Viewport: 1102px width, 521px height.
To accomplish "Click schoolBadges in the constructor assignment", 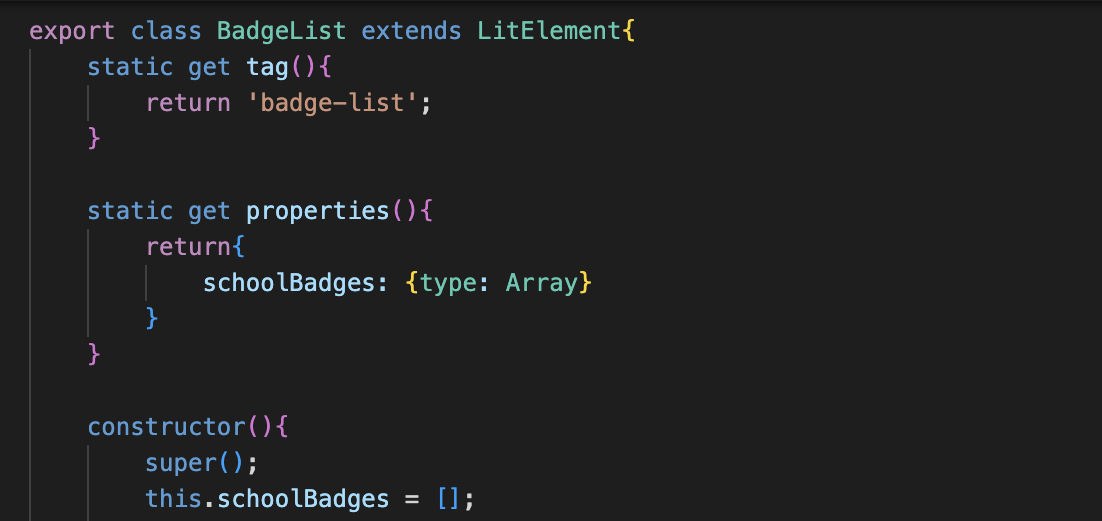I will coord(303,498).
